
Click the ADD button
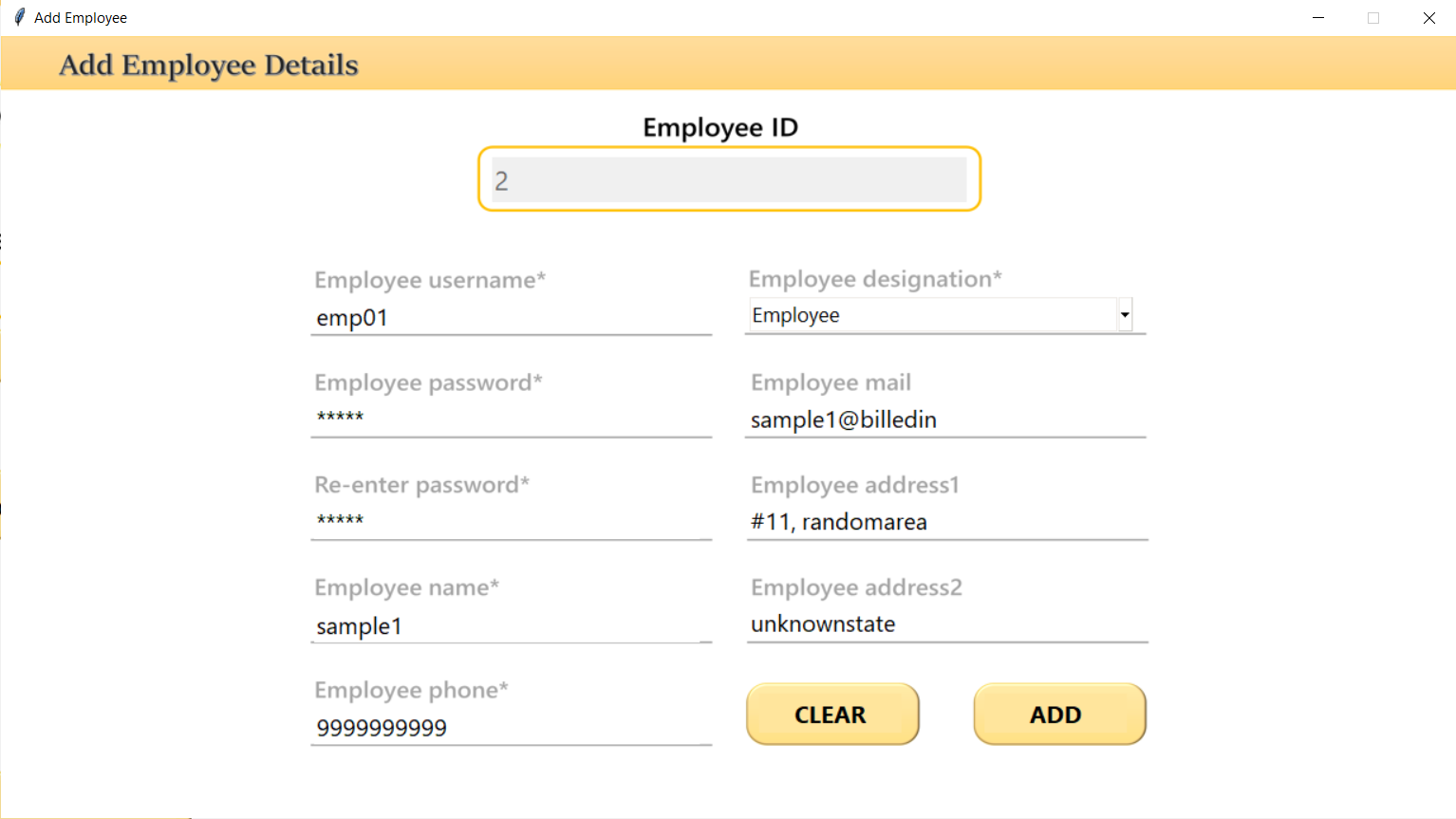click(x=1059, y=714)
